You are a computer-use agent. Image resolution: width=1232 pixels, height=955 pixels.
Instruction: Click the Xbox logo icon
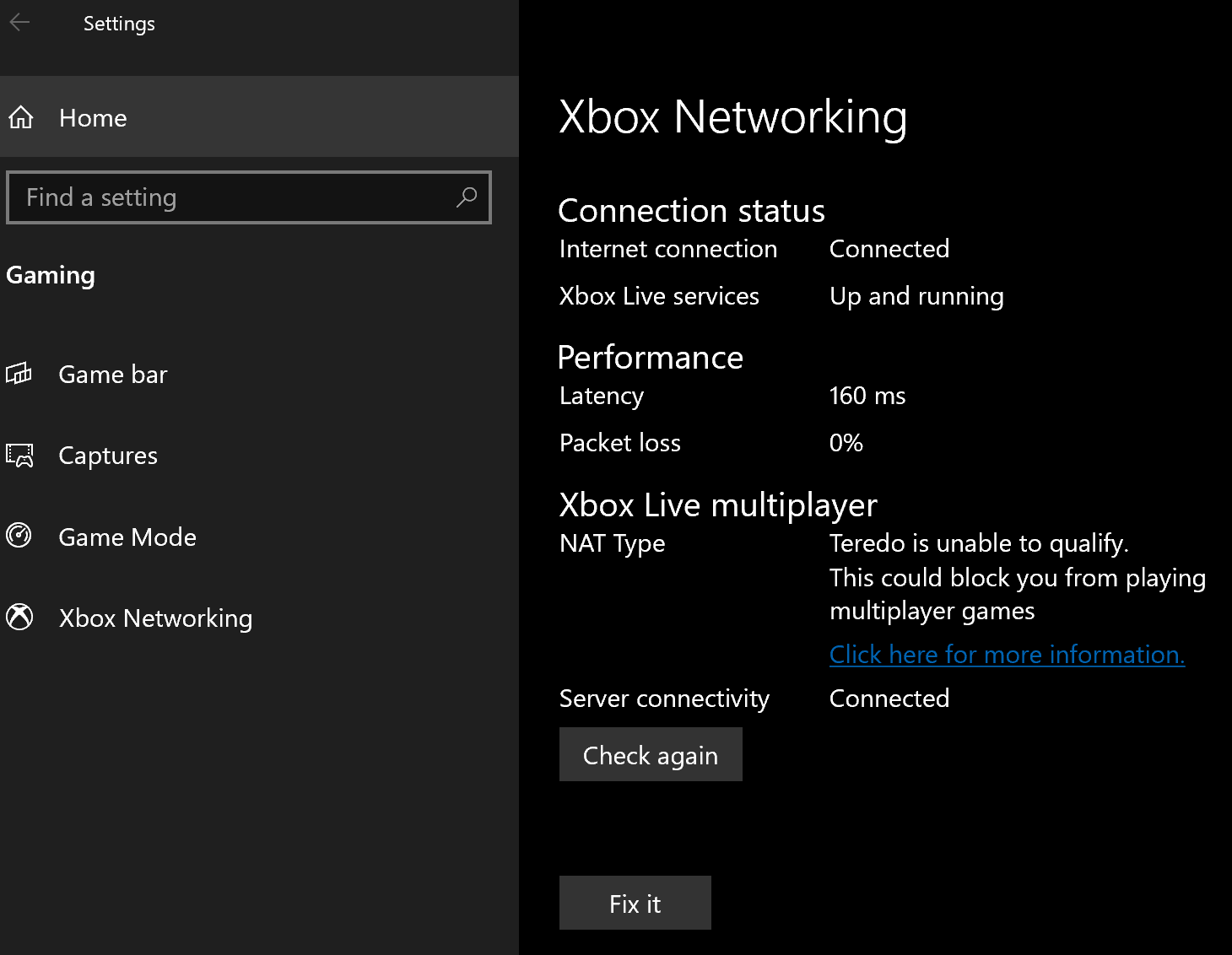coord(19,617)
